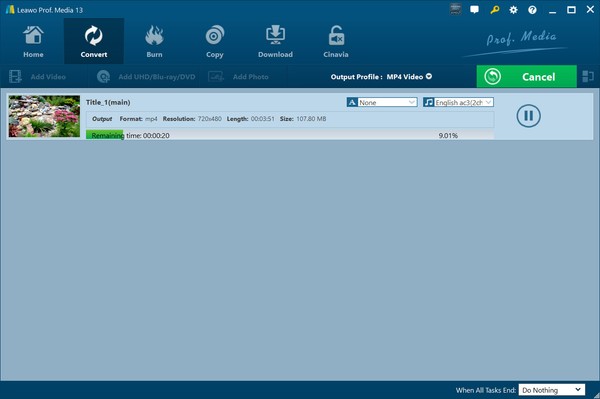Click the conversion progress bar
The image size is (600, 399).
[290, 135]
